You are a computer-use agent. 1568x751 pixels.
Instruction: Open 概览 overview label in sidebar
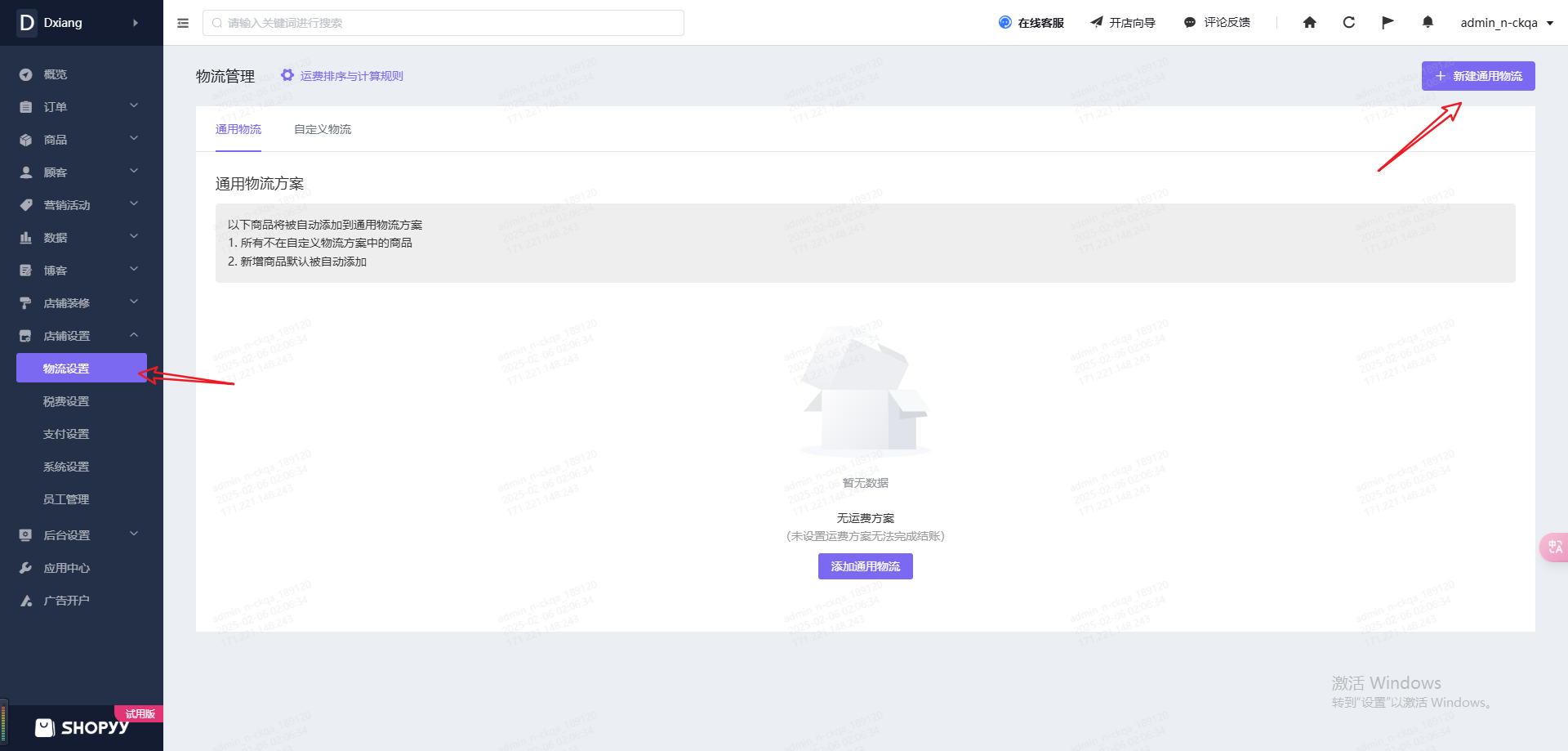point(56,74)
